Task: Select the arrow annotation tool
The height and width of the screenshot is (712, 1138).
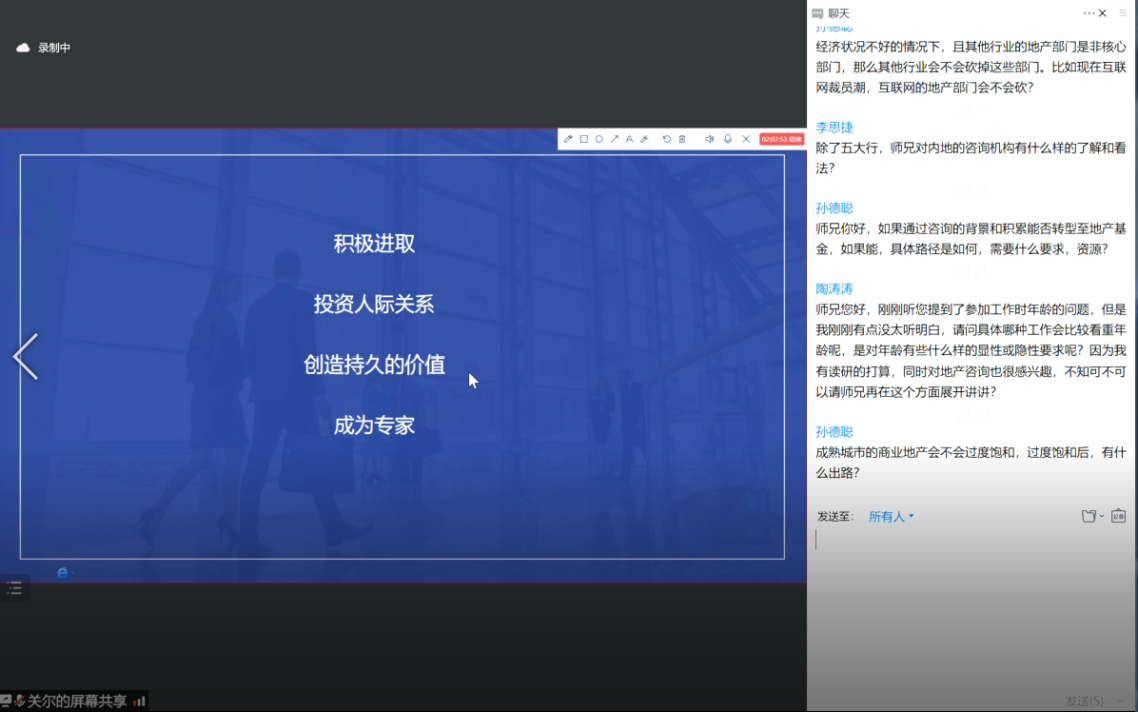Action: [614, 139]
